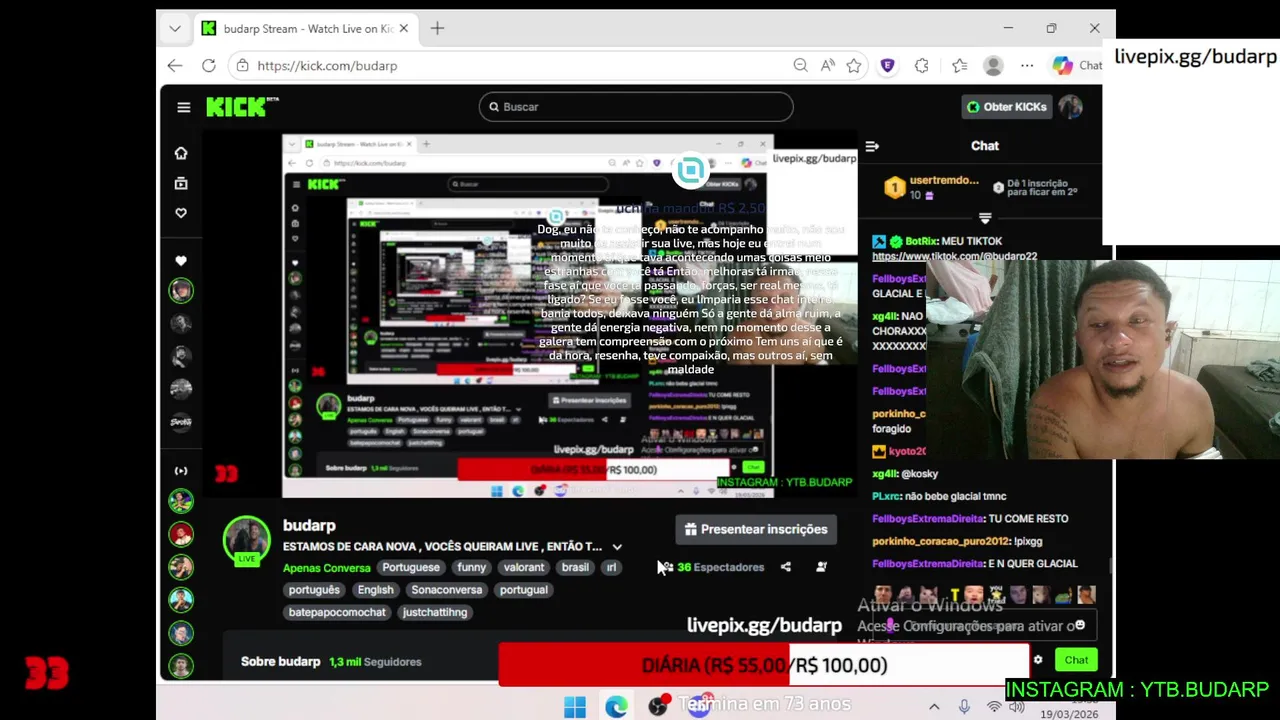Image resolution: width=1280 pixels, height=720 pixels.
Task: Open the user profile avatar in Kick header
Action: (1071, 107)
